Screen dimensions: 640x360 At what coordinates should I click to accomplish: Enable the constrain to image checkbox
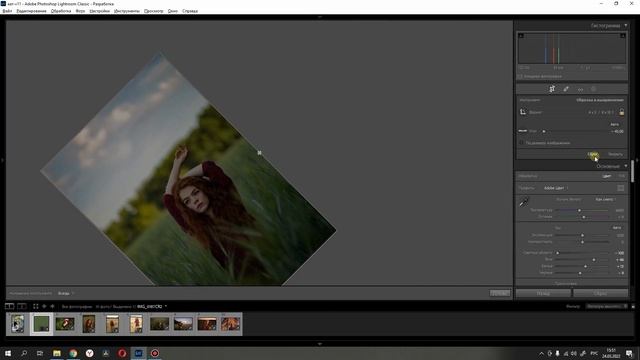click(521, 143)
